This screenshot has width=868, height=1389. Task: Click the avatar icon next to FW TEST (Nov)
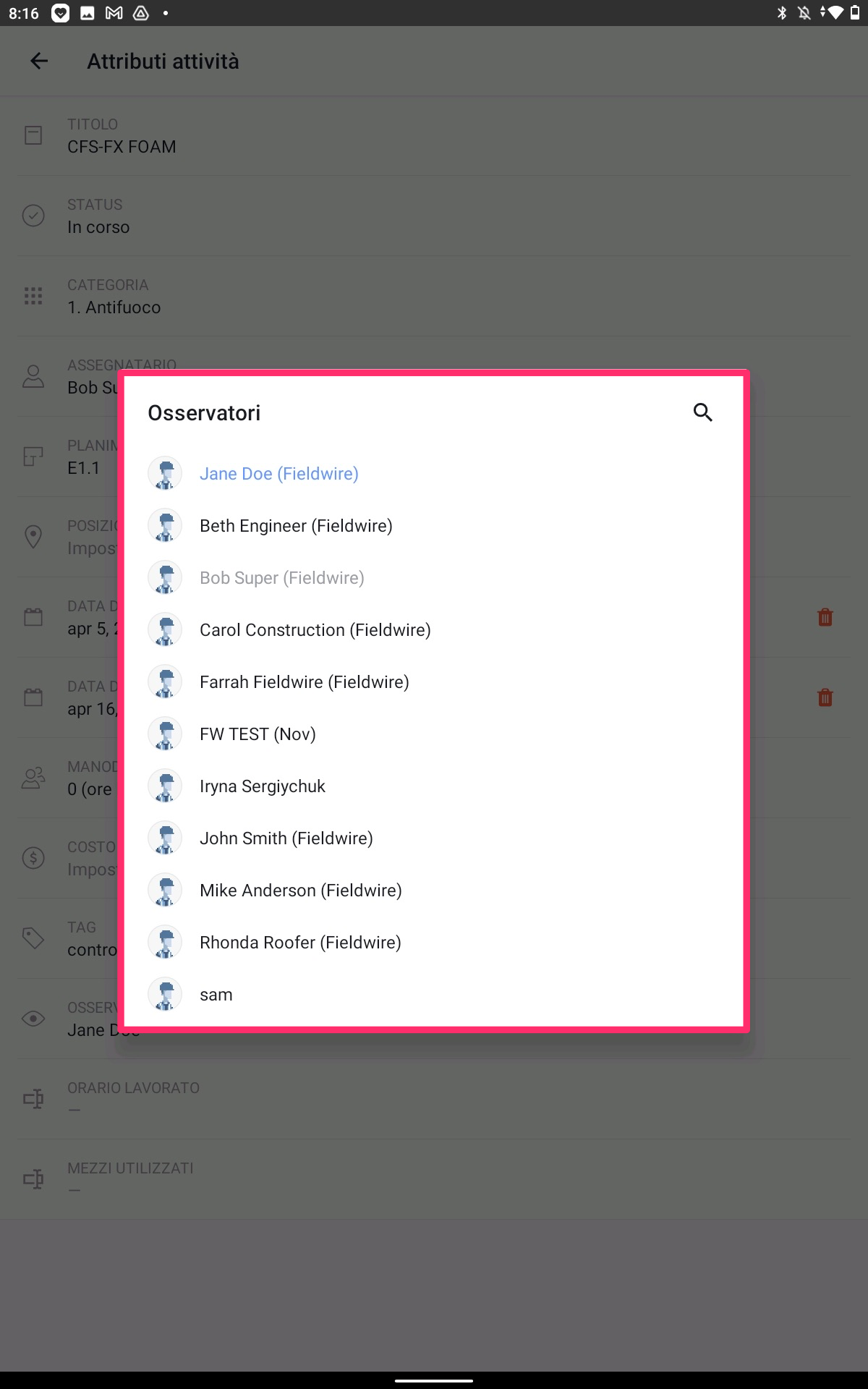tap(165, 734)
